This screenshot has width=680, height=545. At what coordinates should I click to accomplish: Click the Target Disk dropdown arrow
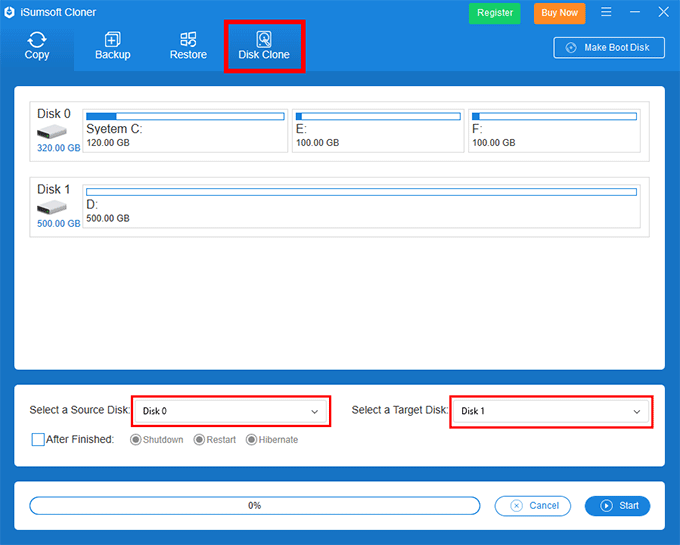[637, 411]
